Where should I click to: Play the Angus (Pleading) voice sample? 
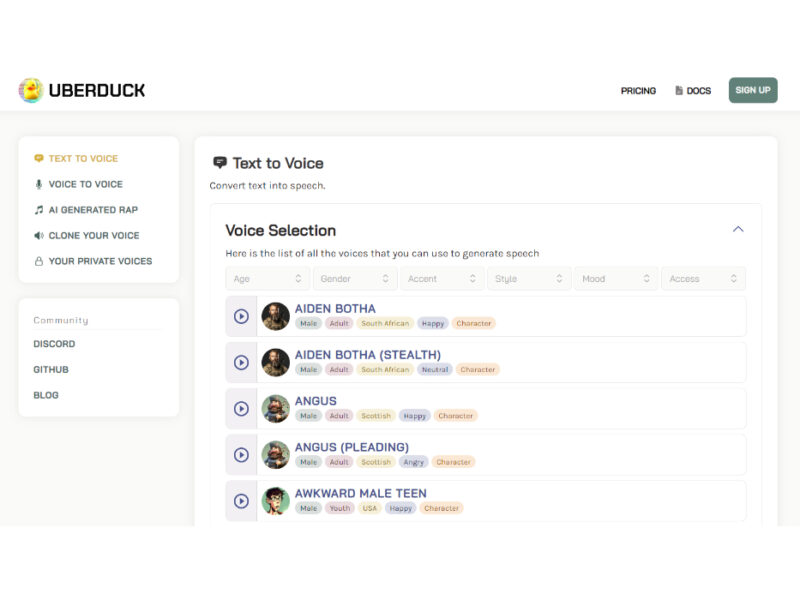[x=241, y=455]
